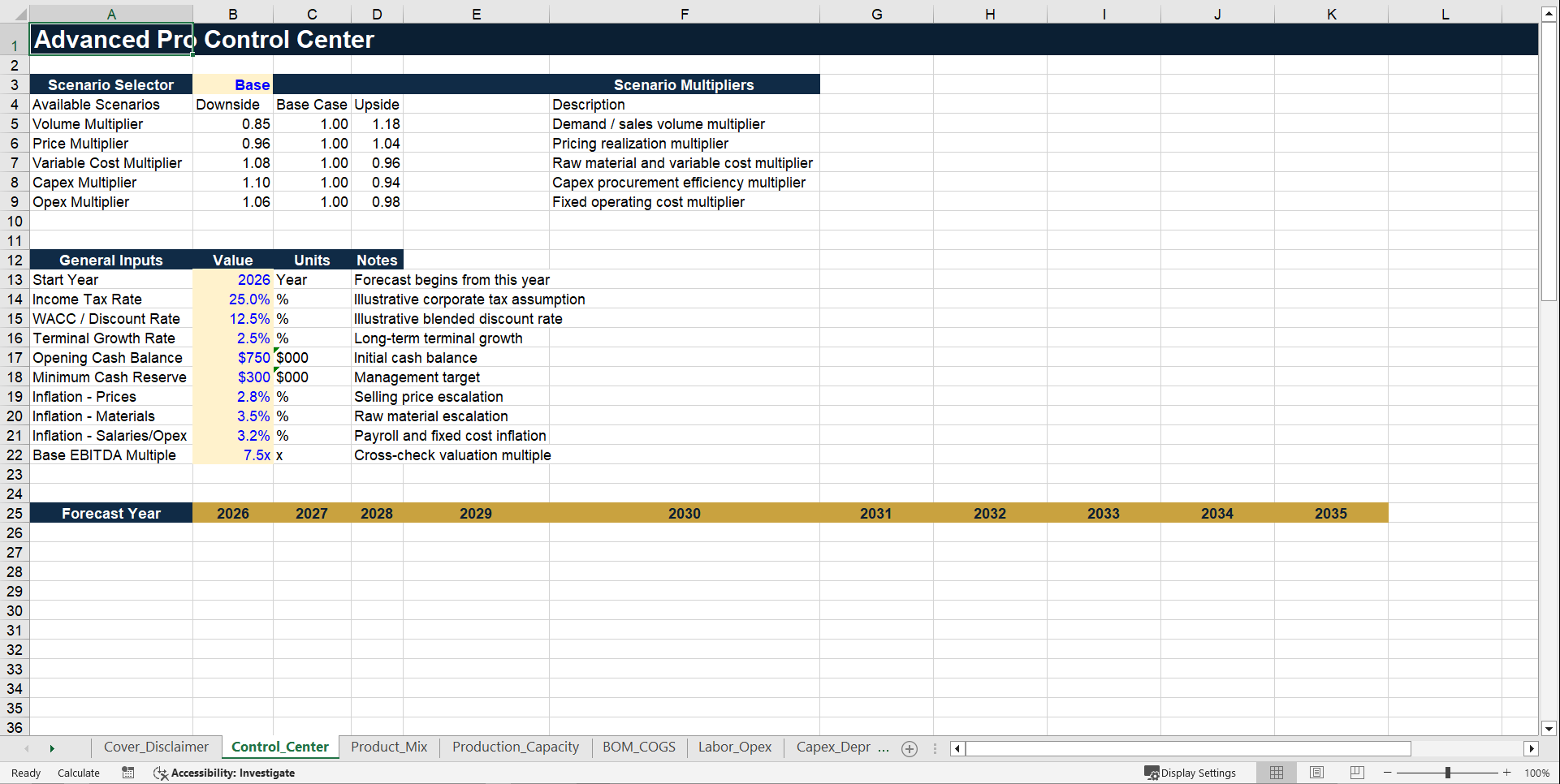This screenshot has width=1560, height=784.
Task: Add a new sheet with plus icon
Action: [x=910, y=749]
